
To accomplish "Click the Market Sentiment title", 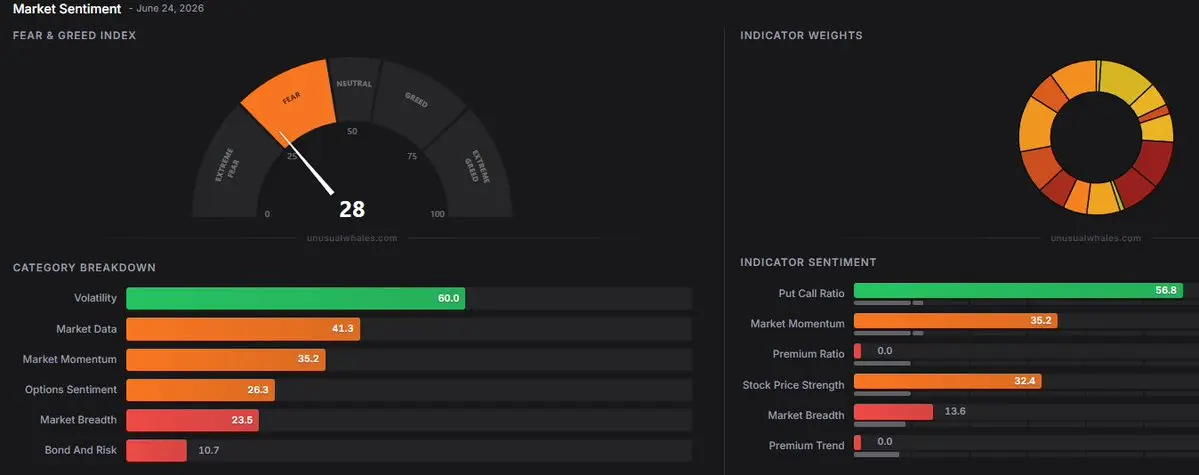I will [67, 9].
